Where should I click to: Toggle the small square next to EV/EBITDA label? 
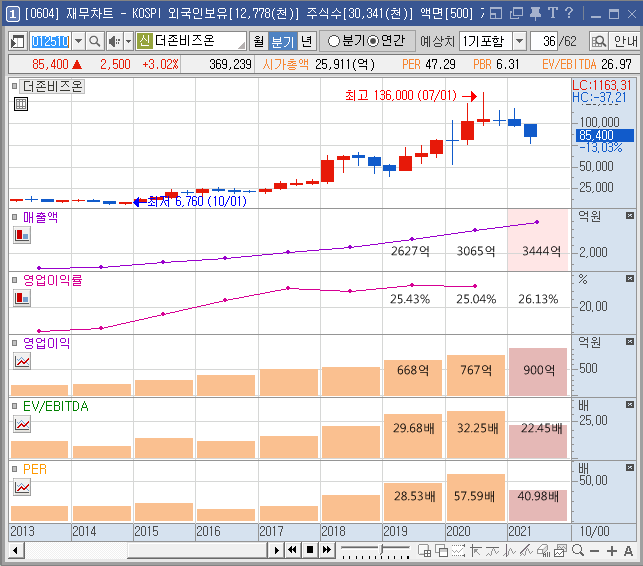pyautogui.click(x=15, y=406)
